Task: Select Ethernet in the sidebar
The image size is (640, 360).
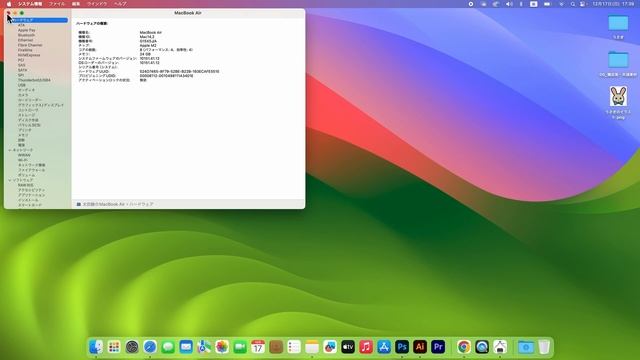Action: pyautogui.click(x=25, y=40)
